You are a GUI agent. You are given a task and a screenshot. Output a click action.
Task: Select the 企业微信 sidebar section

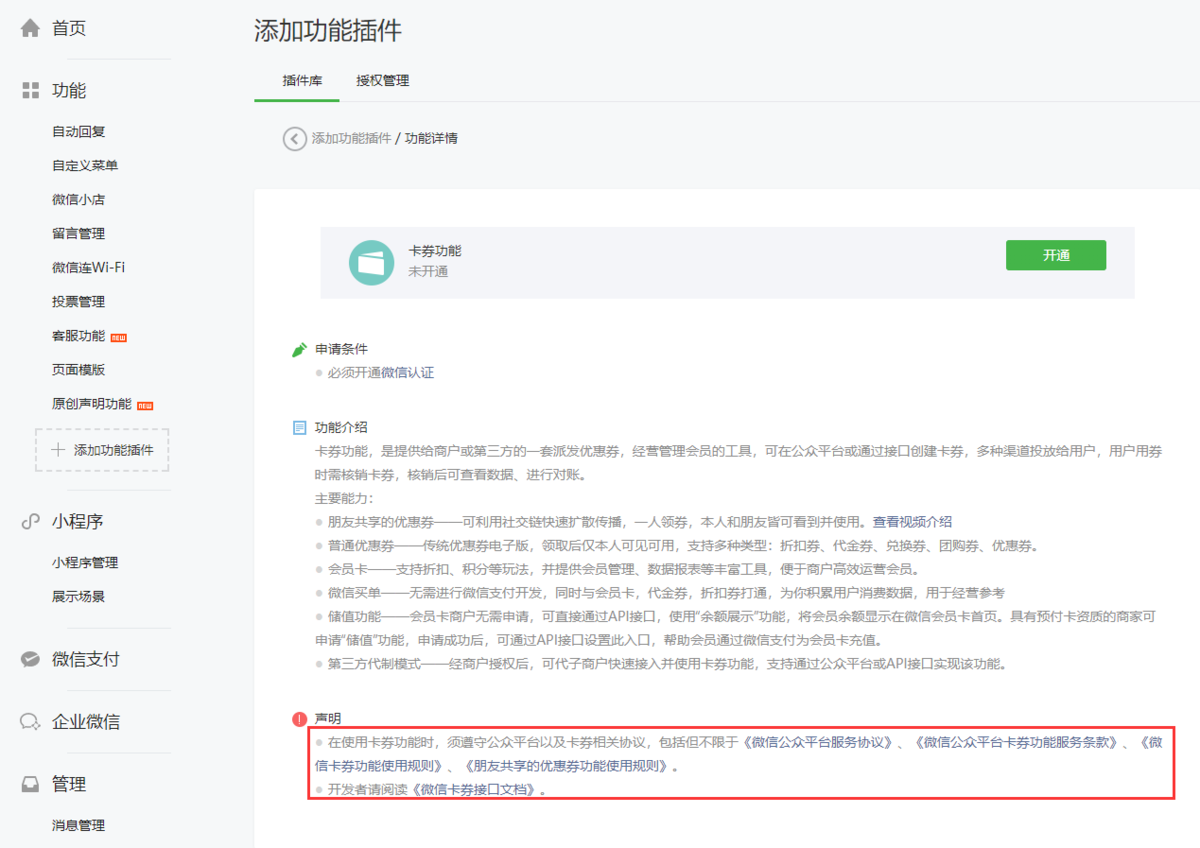tap(86, 722)
